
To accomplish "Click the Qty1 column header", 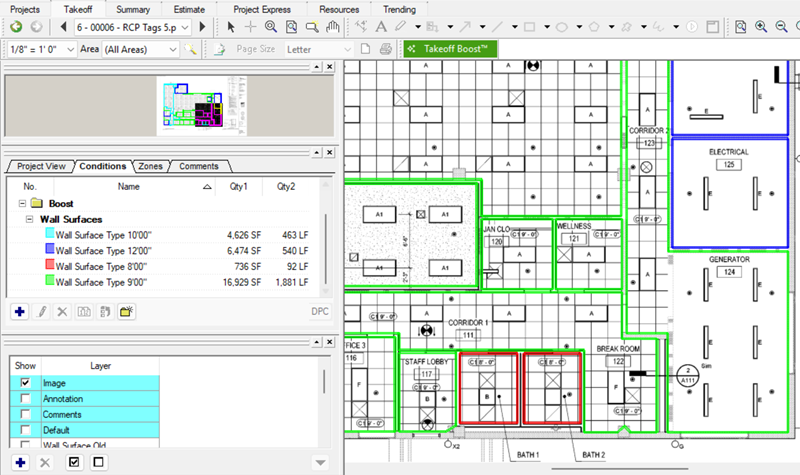I will 238,186.
